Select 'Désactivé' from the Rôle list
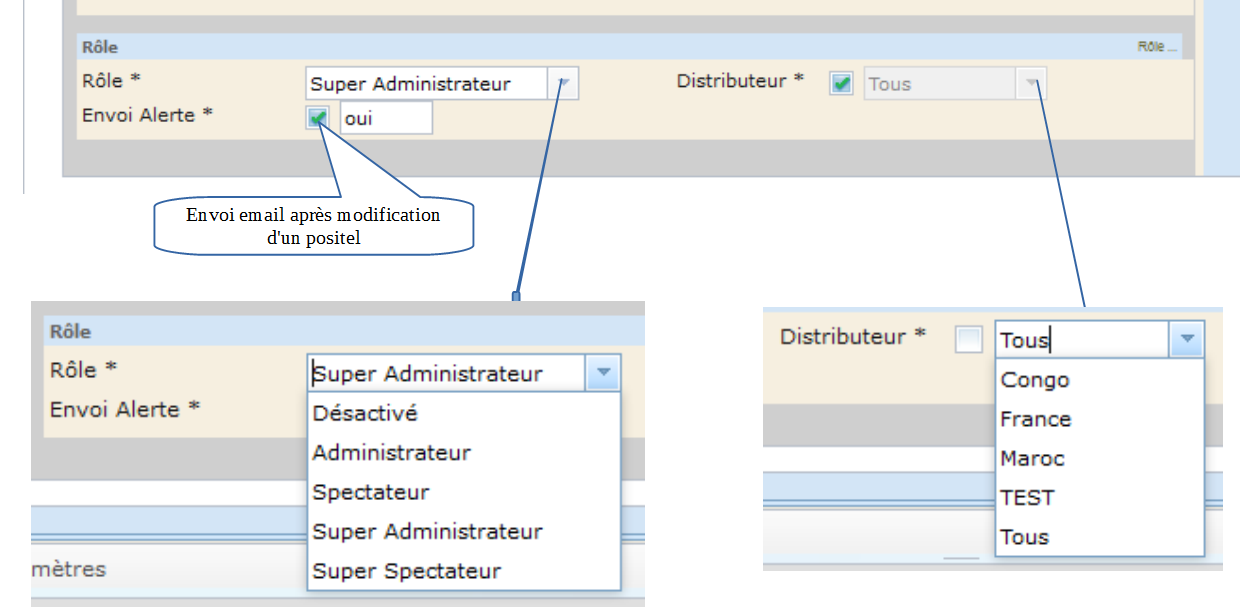 (x=365, y=413)
